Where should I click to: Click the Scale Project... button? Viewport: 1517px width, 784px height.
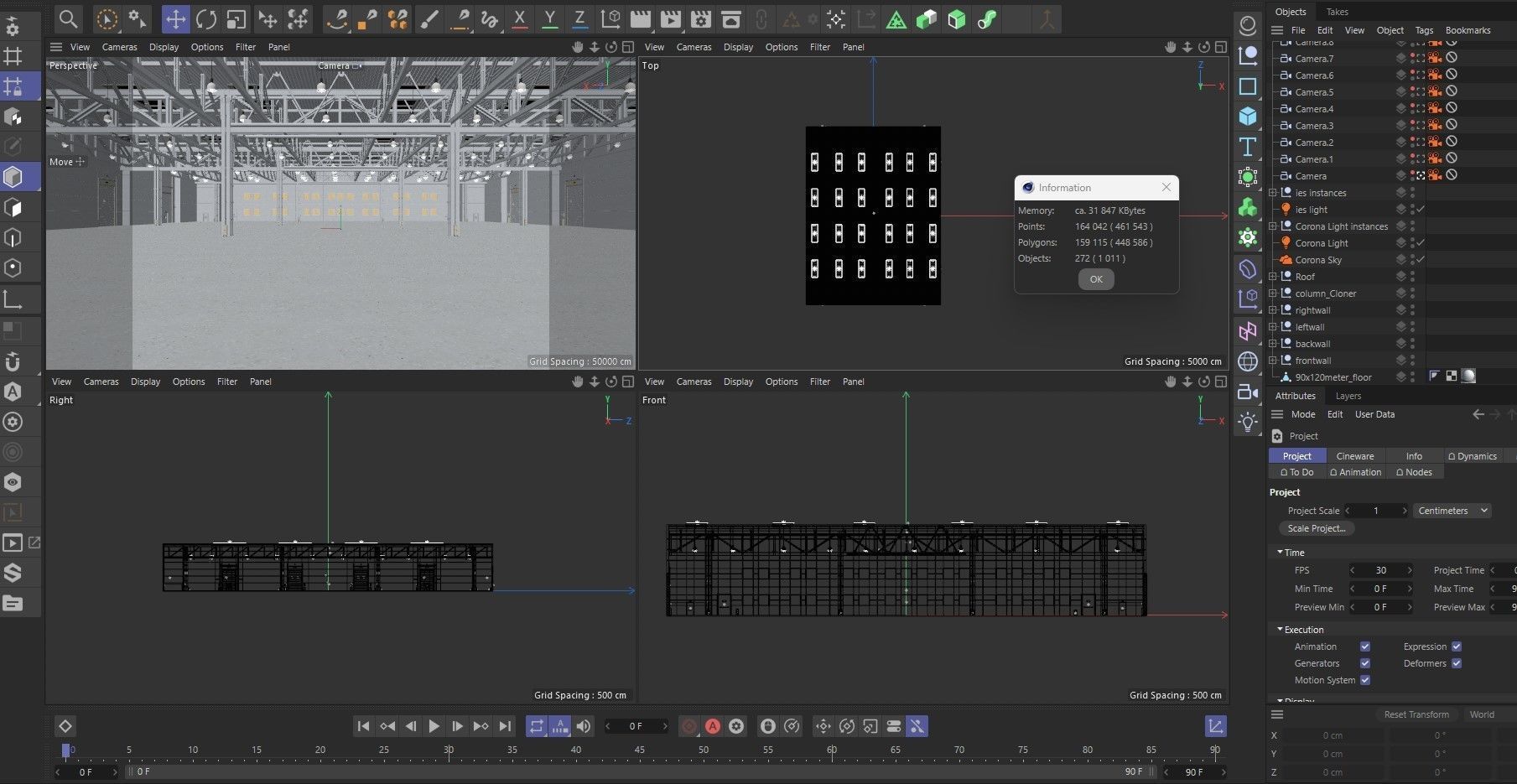click(1316, 528)
